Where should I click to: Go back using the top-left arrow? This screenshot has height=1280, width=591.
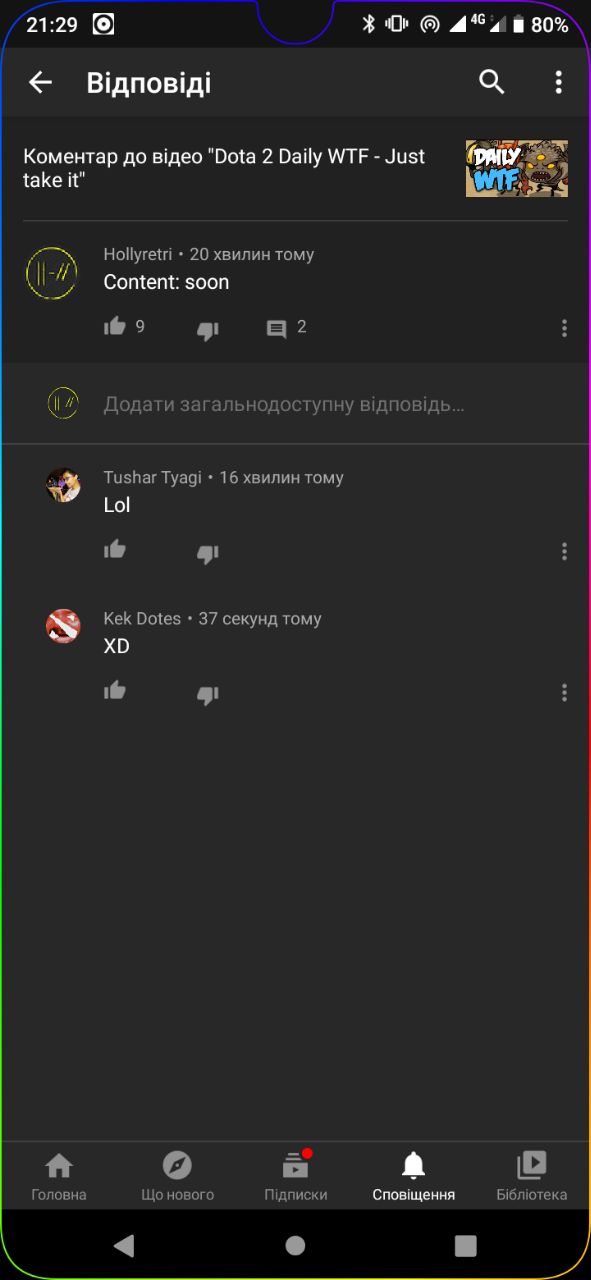click(x=40, y=83)
